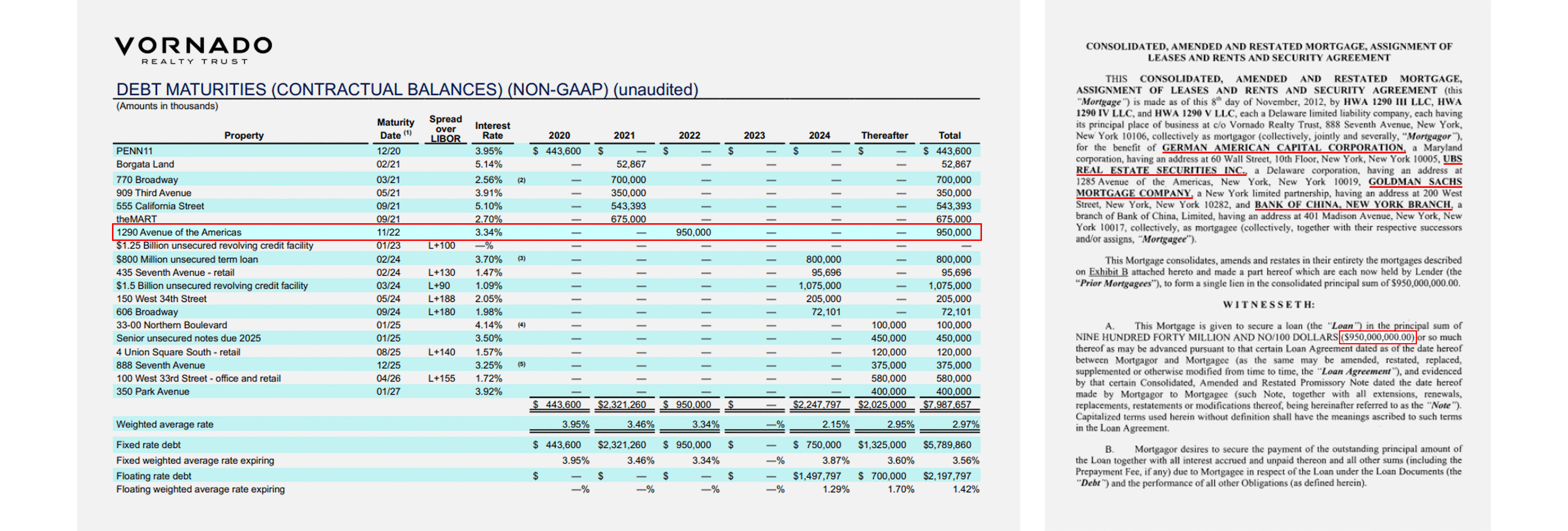Click the Spread over LIBOR column header
Screen dimensions: 1568x531
[x=445, y=128]
